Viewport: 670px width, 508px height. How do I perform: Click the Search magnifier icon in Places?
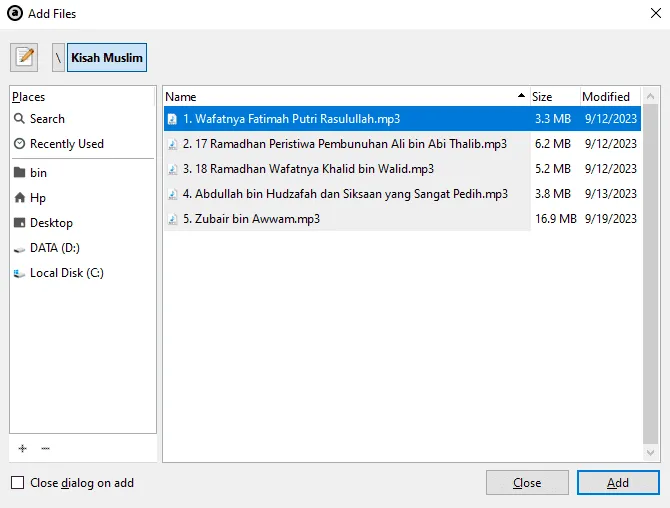click(19, 118)
